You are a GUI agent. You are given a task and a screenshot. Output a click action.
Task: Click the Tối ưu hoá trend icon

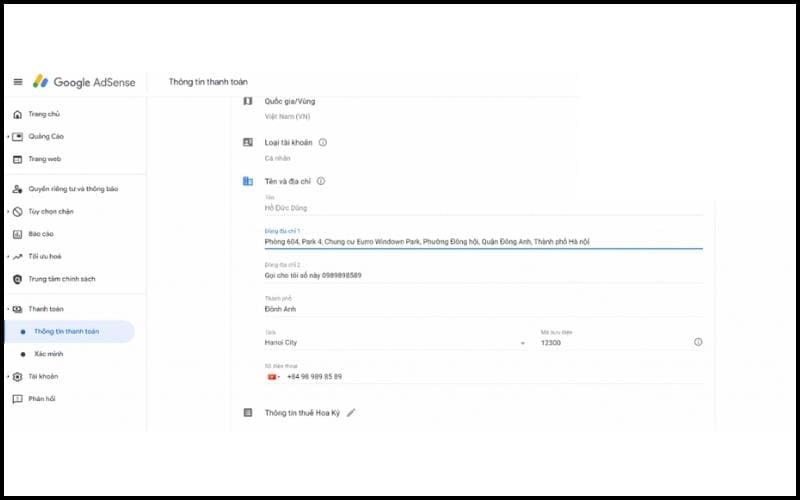(x=17, y=257)
